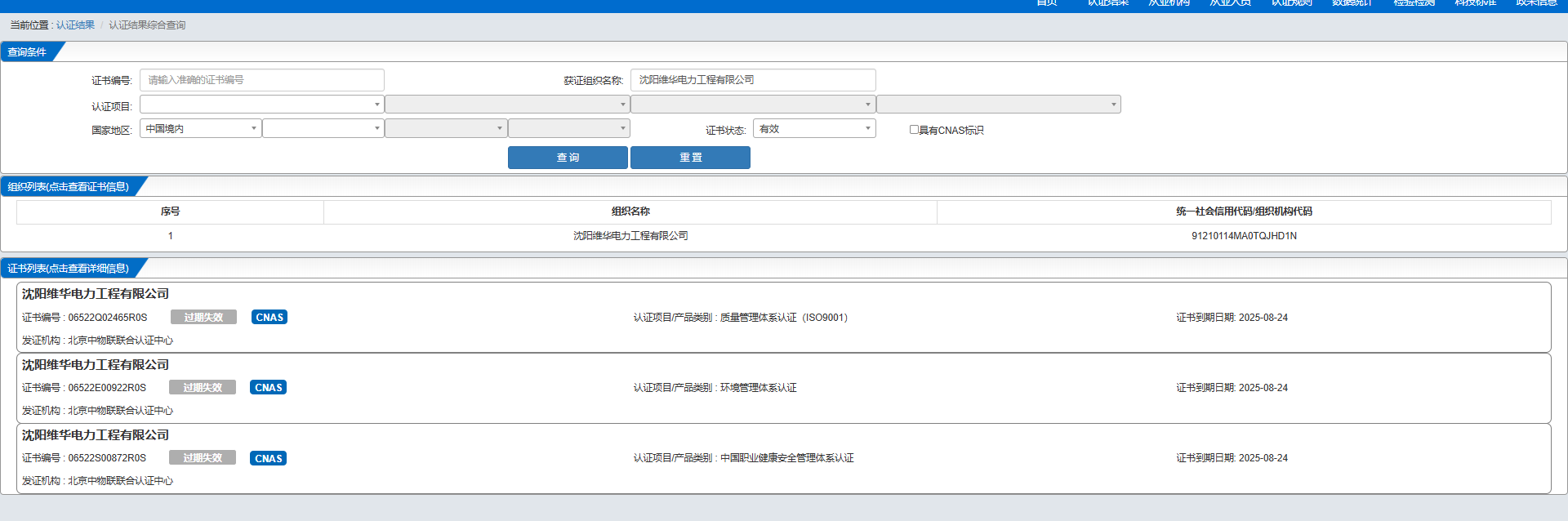This screenshot has width=1568, height=521.
Task: Open the 认证结果 breadcrumb link
Action: (75, 25)
